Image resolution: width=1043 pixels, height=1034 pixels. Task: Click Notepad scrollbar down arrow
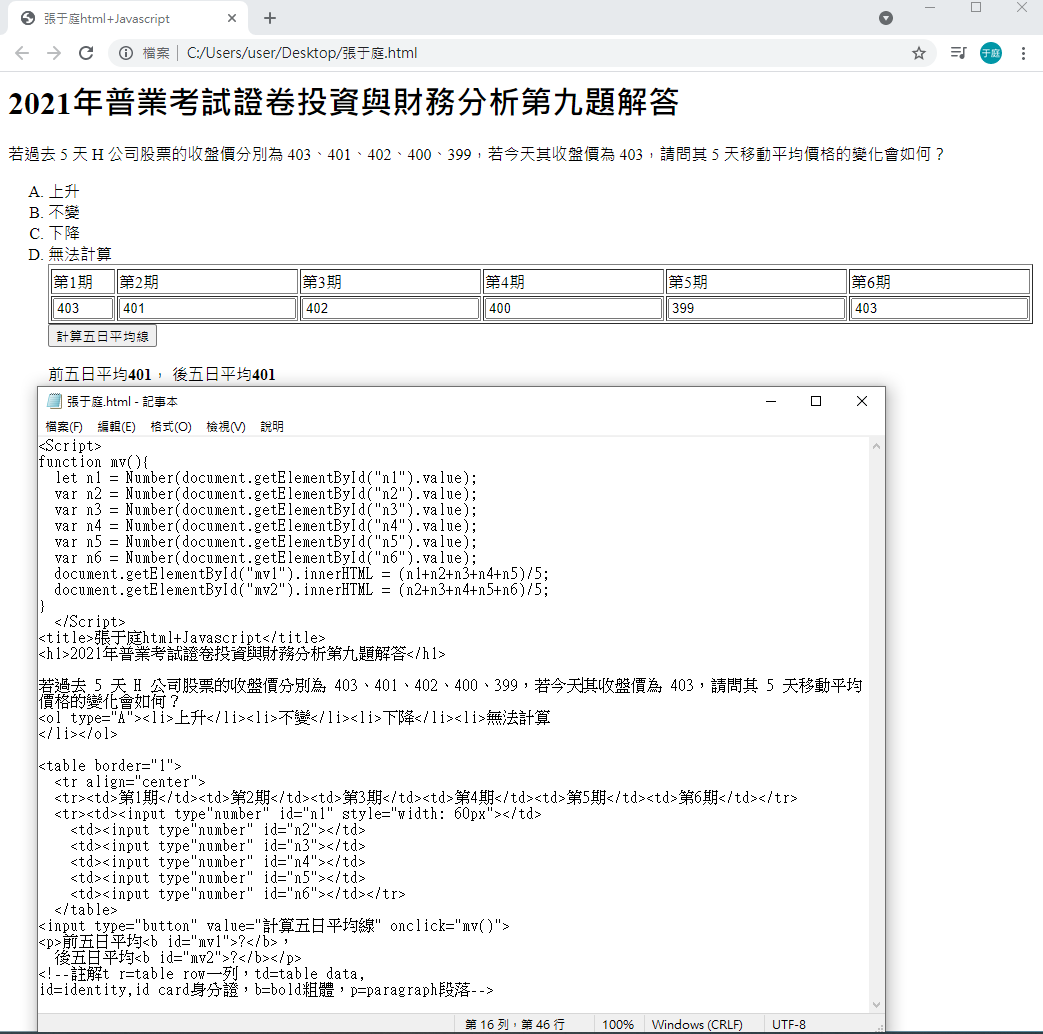point(876,1005)
